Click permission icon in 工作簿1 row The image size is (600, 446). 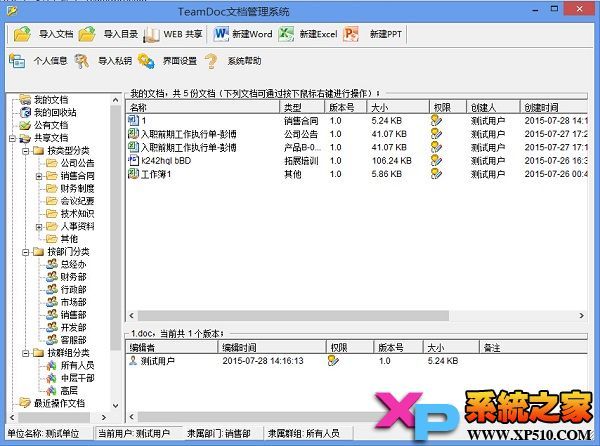(436, 174)
